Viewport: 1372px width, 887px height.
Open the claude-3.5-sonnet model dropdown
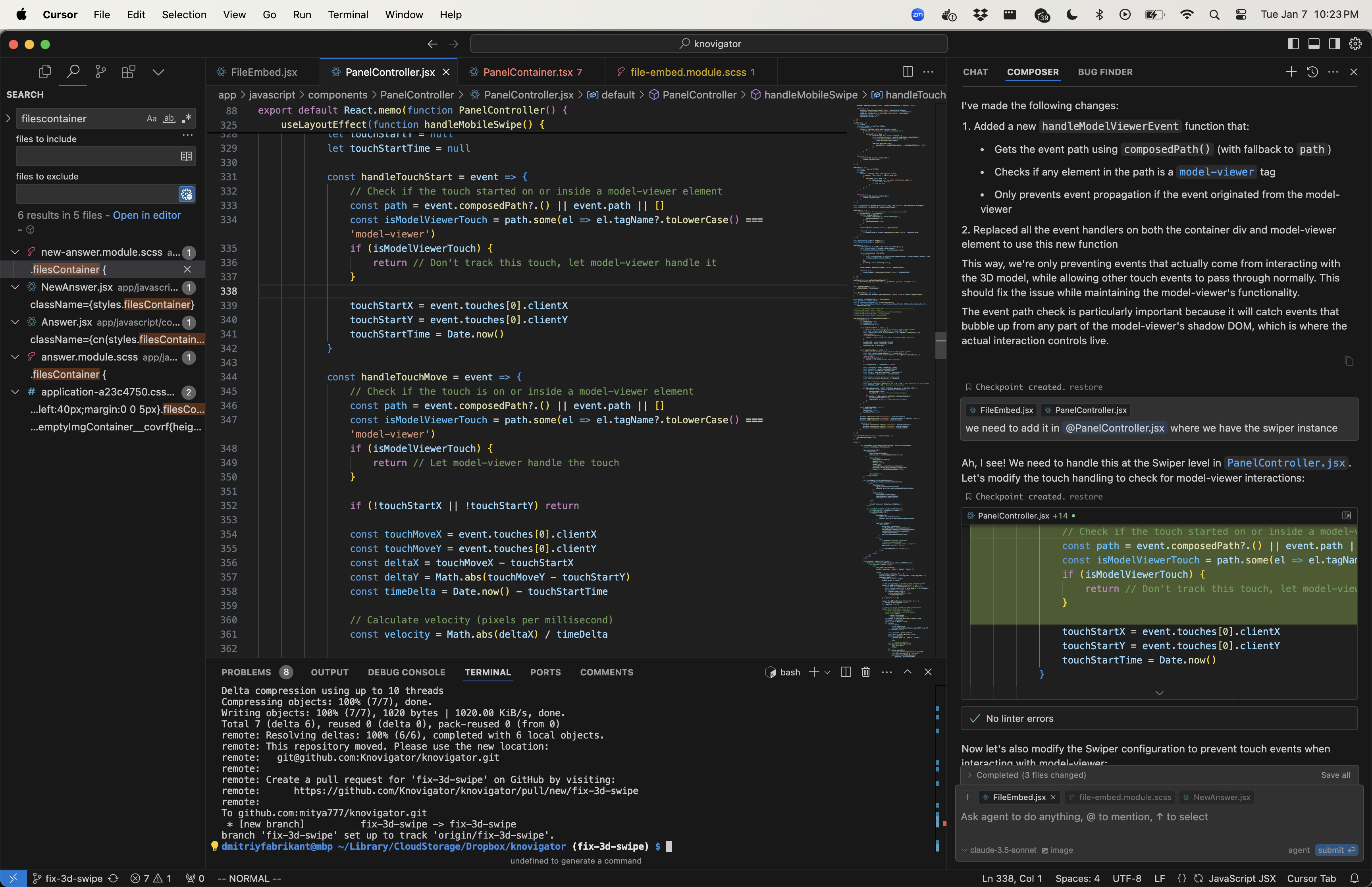[x=1000, y=850]
